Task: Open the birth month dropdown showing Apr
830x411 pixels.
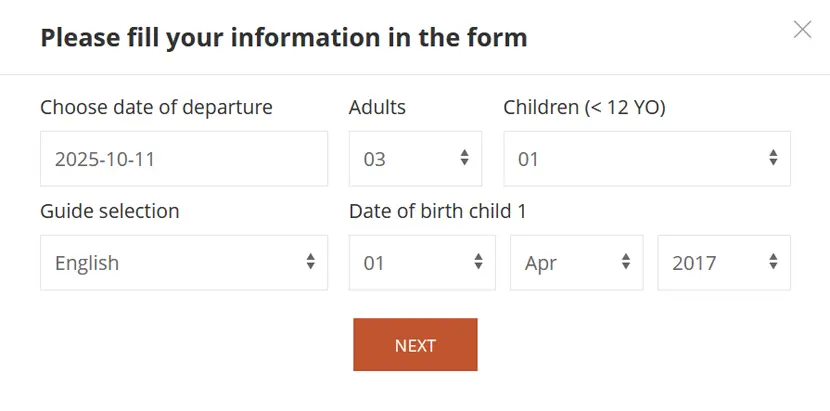Action: coord(576,263)
